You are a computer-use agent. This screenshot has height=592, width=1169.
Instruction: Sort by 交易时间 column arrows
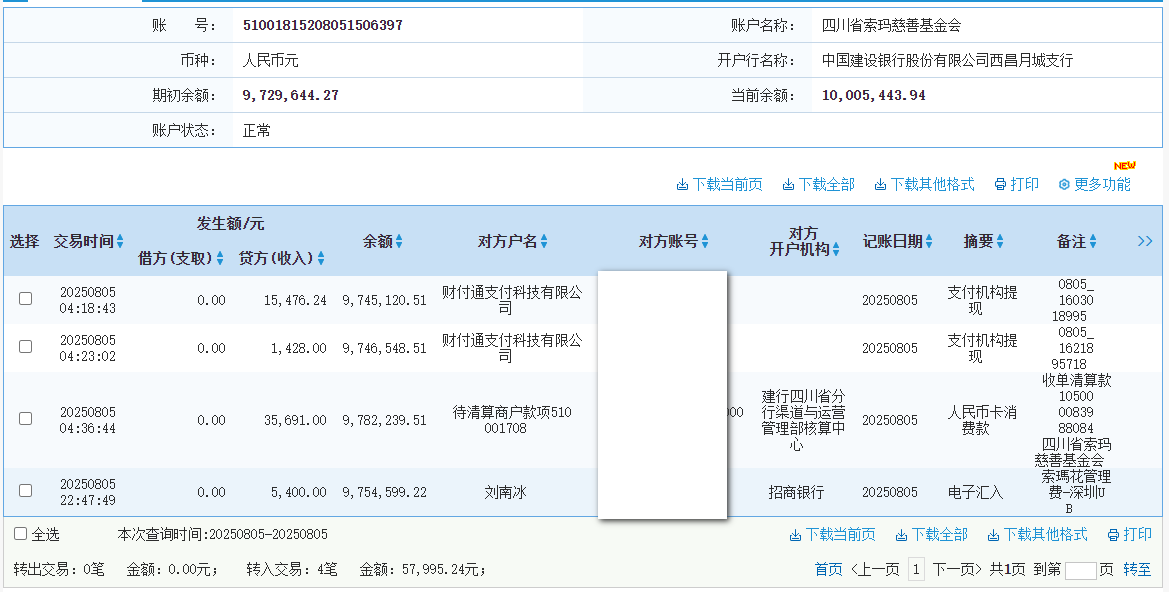pos(120,242)
